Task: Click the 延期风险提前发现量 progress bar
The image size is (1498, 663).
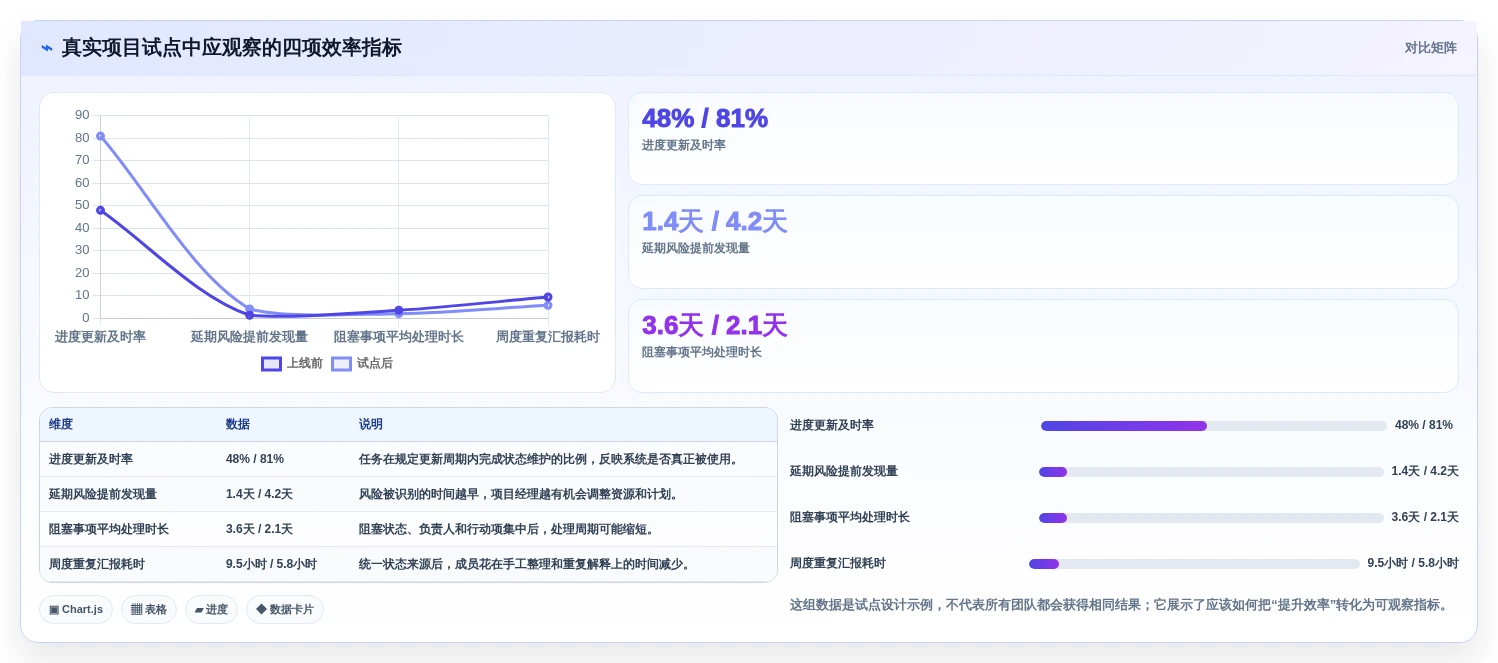Action: tap(1211, 472)
